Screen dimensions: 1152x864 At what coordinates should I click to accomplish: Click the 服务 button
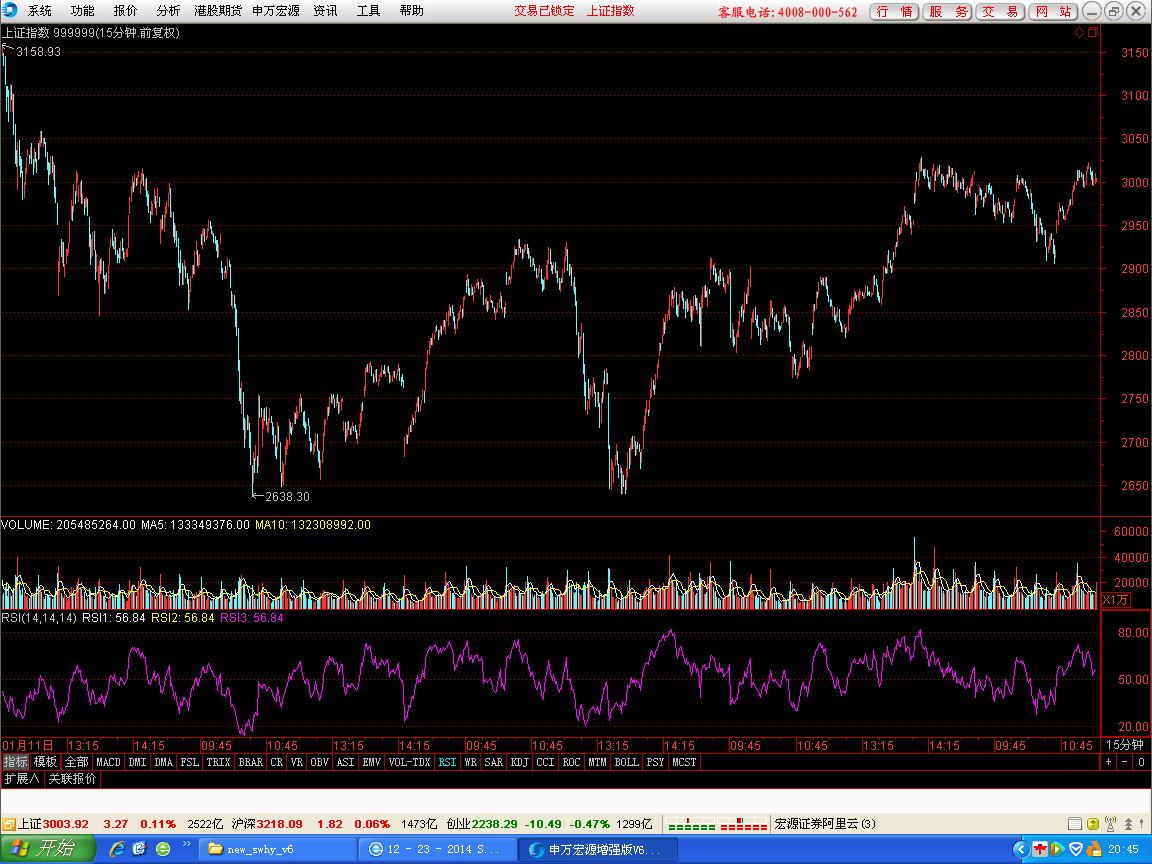pos(948,12)
